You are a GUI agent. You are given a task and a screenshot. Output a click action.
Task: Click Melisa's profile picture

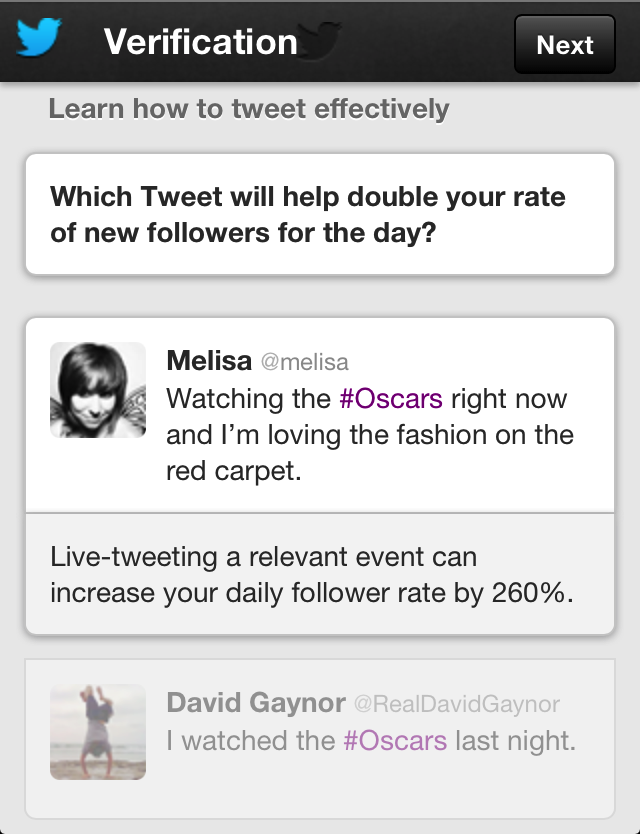coord(97,390)
